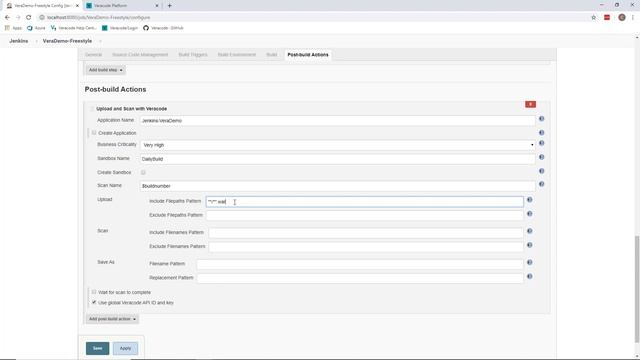Image resolution: width=640 pixels, height=360 pixels.
Task: Expand the Add build step dropdown
Action: (x=105, y=70)
